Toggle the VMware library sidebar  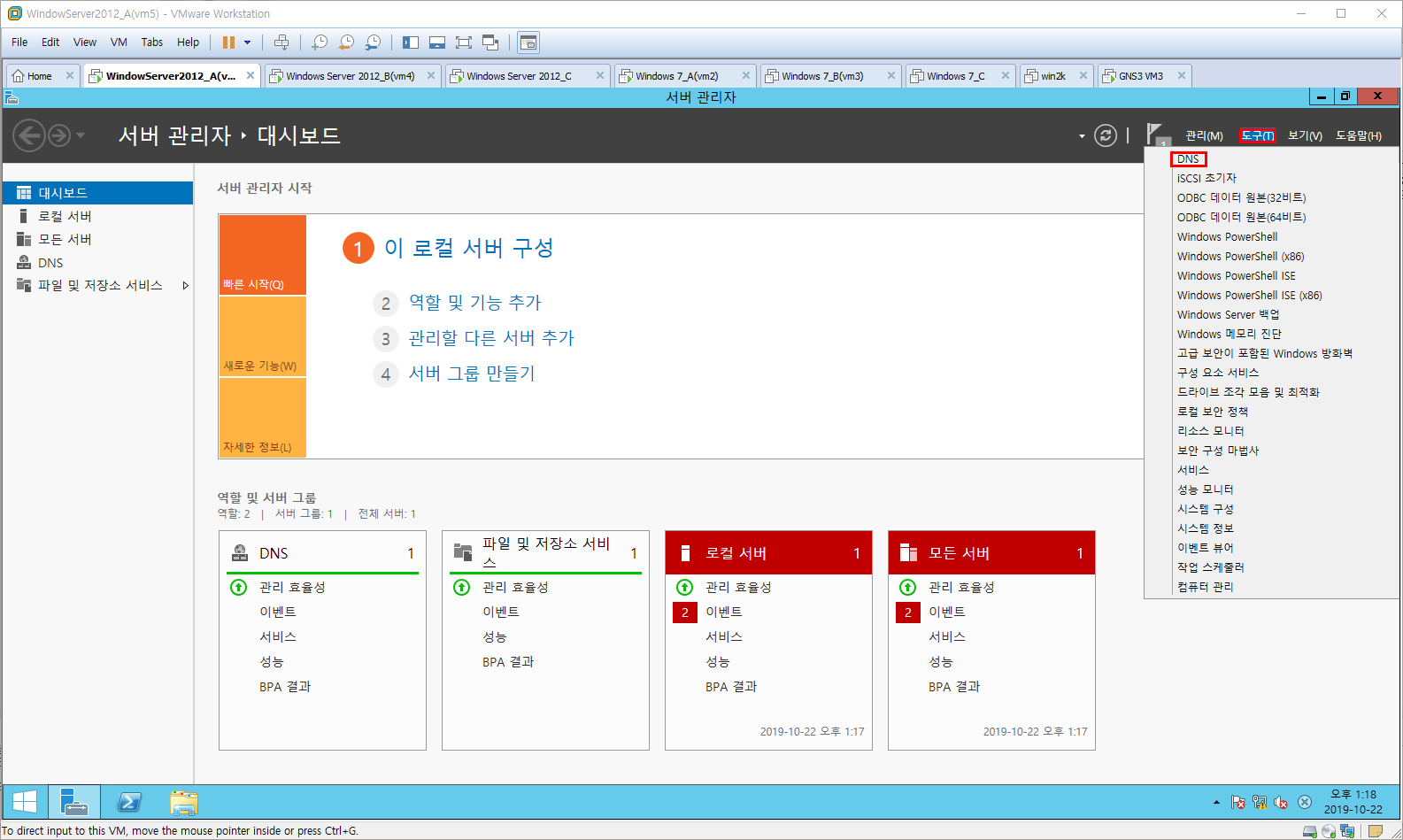click(411, 42)
